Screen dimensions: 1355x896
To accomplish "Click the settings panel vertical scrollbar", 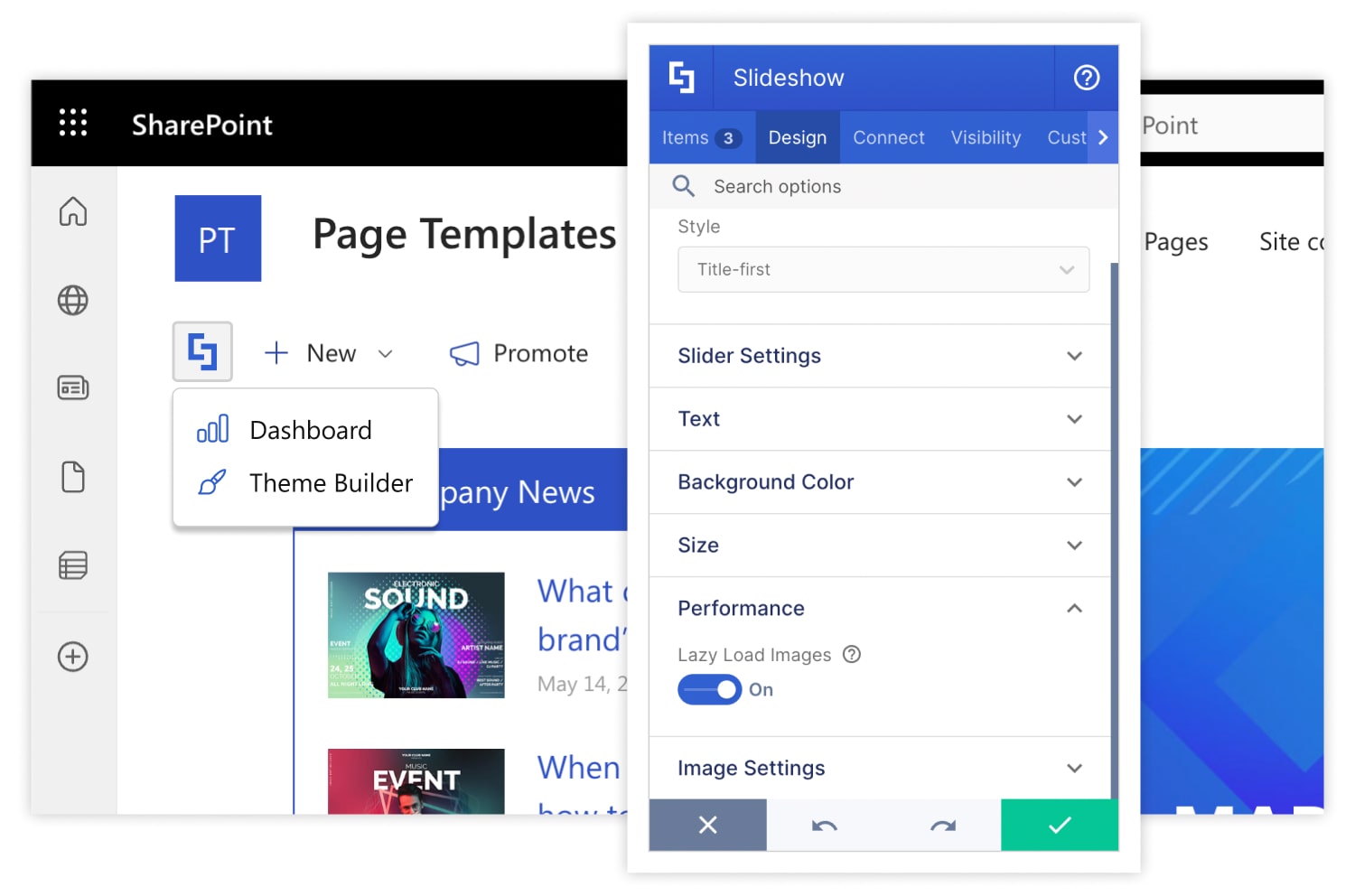I will click(x=1114, y=531).
